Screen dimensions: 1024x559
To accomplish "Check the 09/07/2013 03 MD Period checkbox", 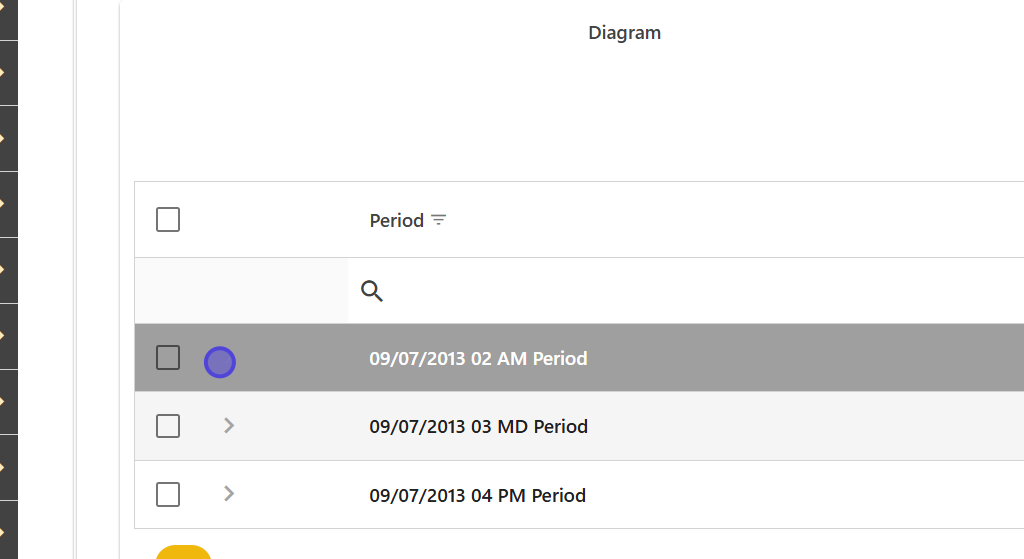I will [x=168, y=426].
